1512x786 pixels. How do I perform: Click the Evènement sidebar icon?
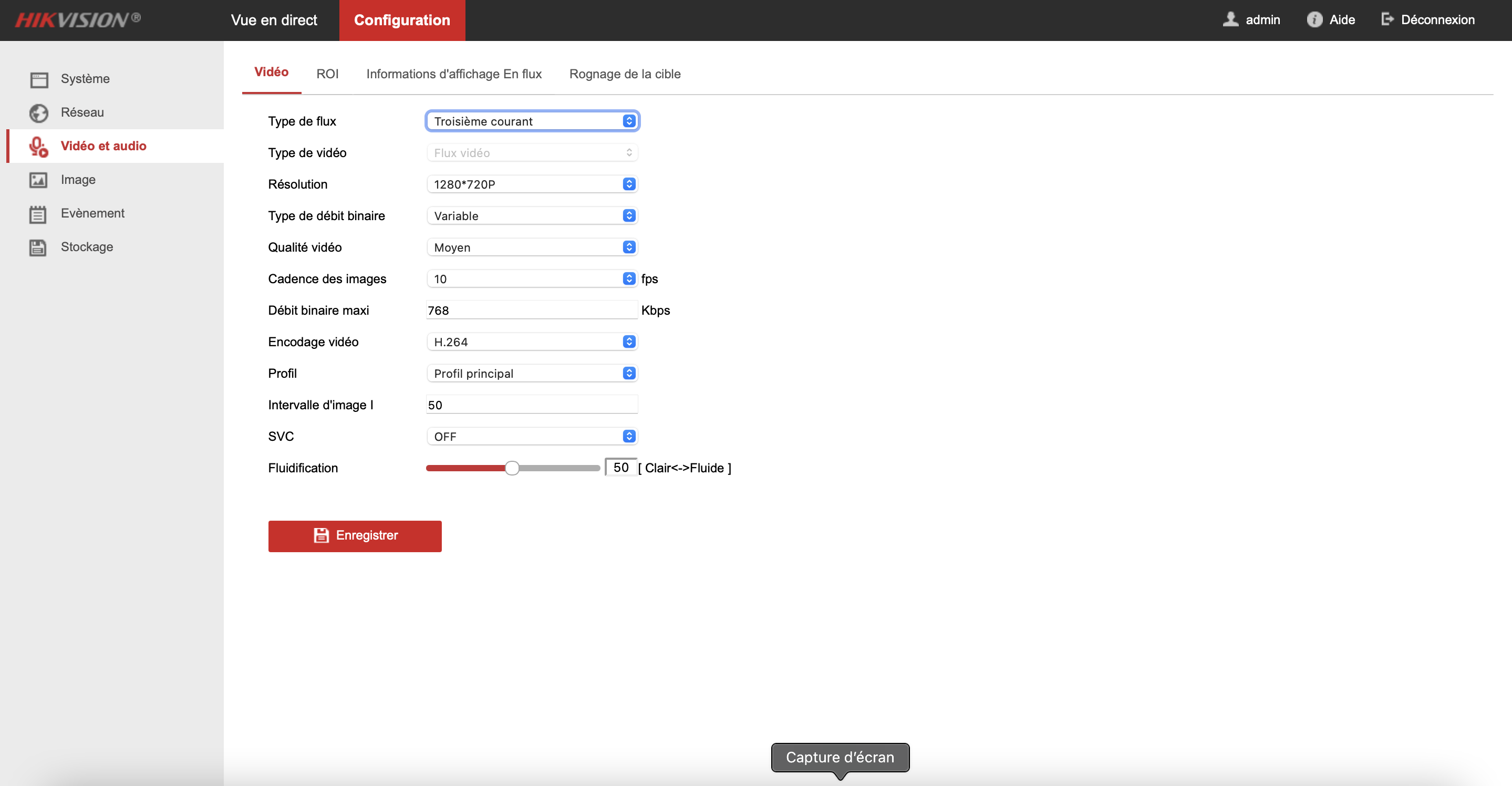pyautogui.click(x=37, y=213)
